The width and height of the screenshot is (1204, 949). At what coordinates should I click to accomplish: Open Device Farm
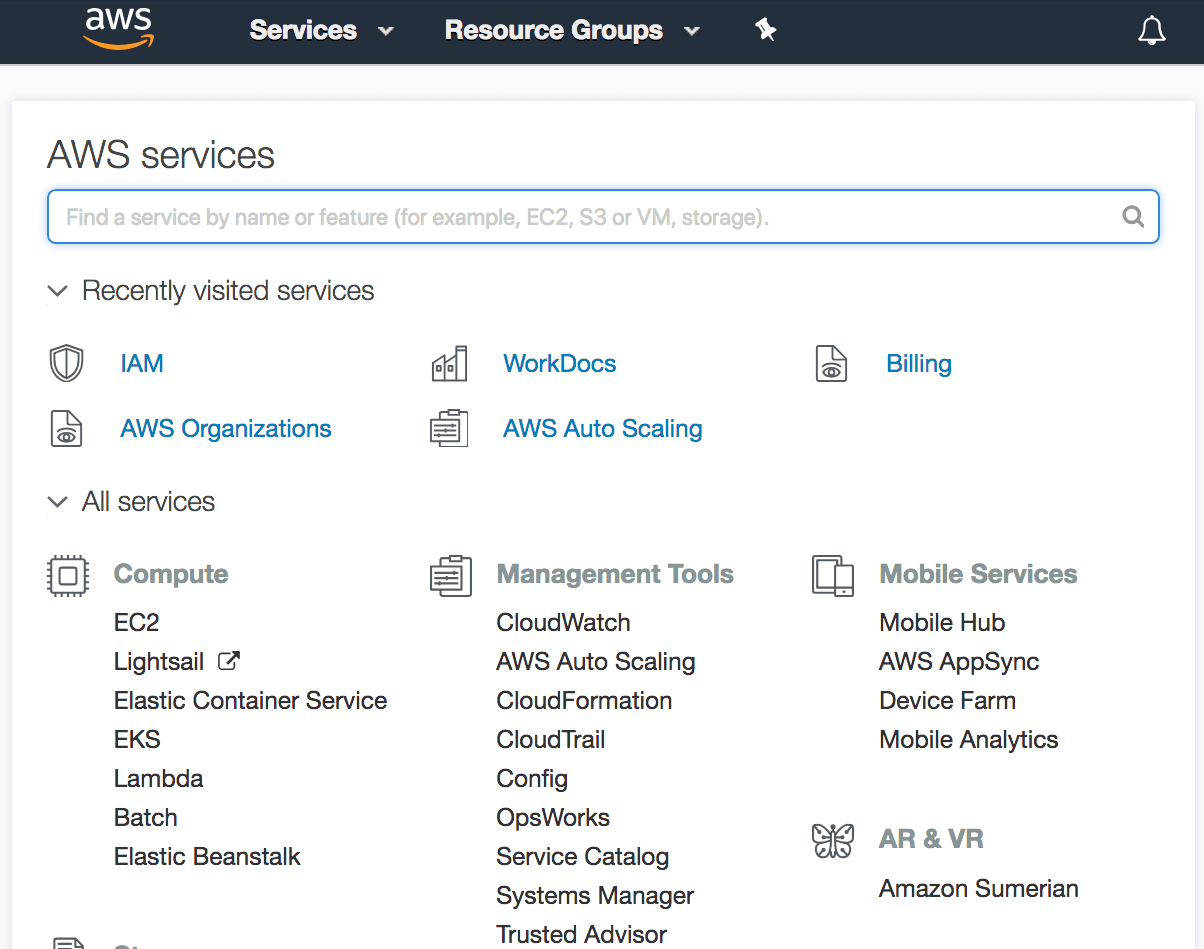(x=948, y=701)
